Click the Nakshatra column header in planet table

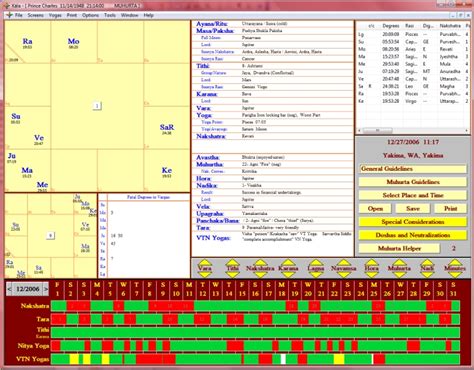point(450,26)
